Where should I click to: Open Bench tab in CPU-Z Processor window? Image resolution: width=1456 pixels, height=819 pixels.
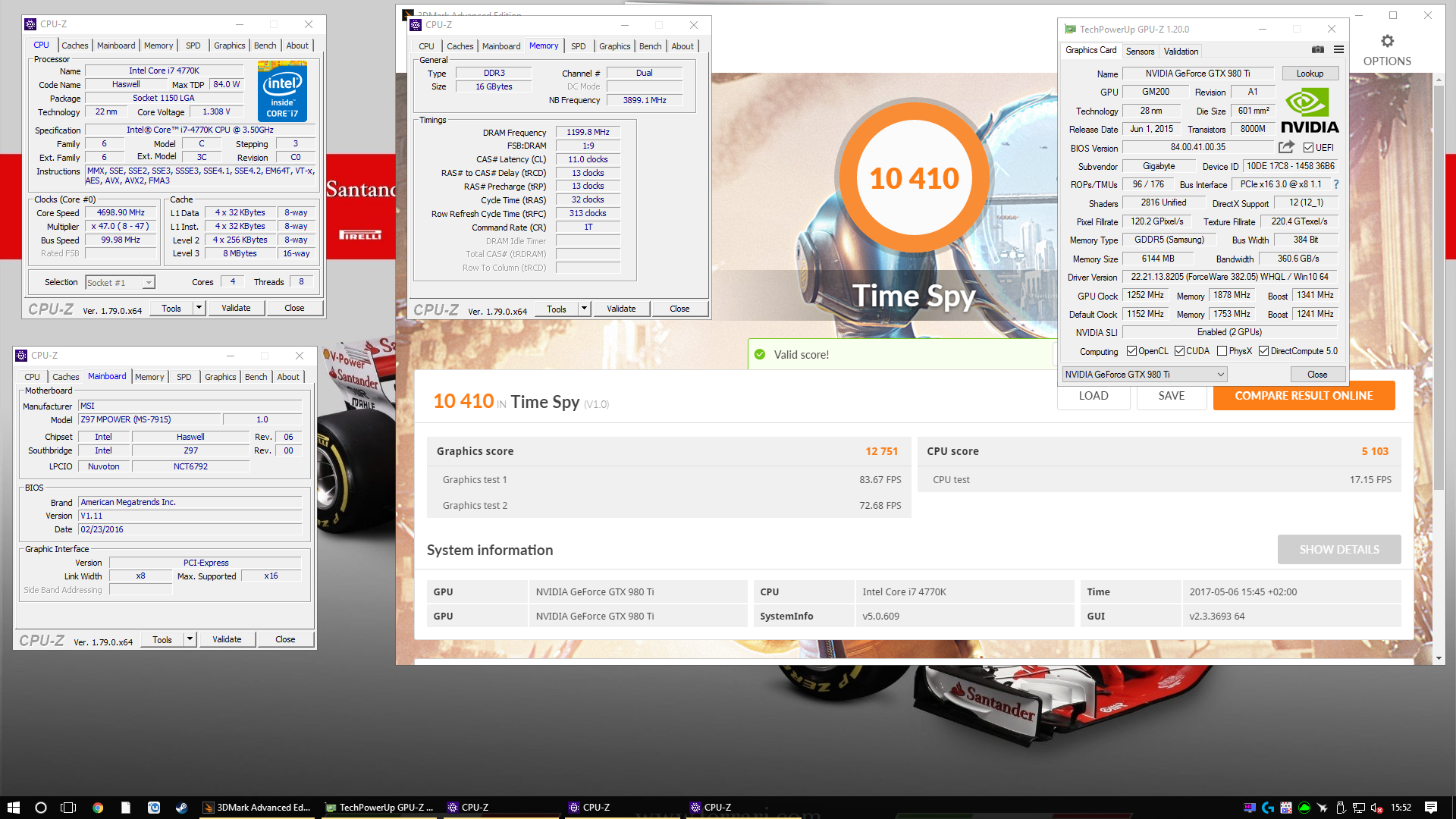(265, 45)
